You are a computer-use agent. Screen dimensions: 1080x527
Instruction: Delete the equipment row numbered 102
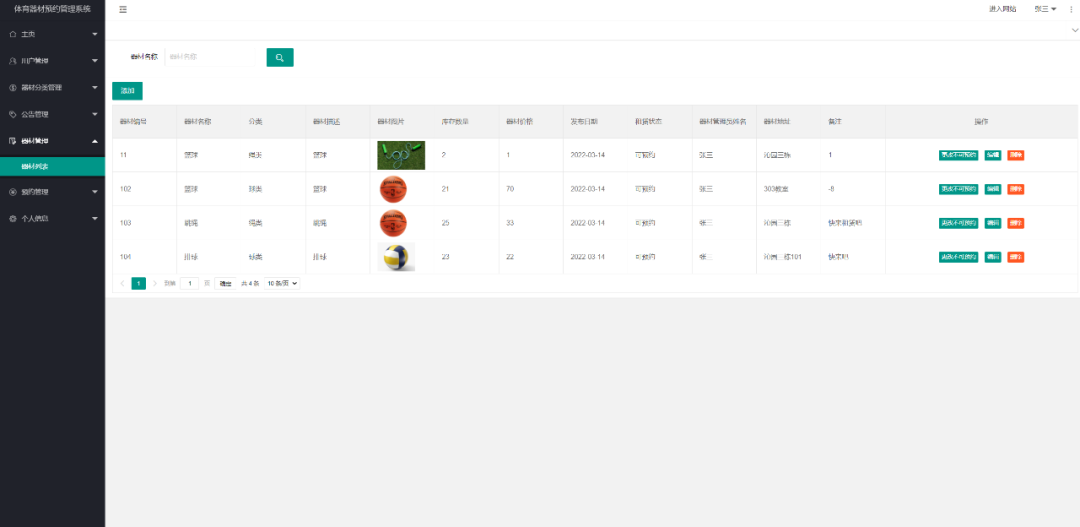coord(1015,189)
